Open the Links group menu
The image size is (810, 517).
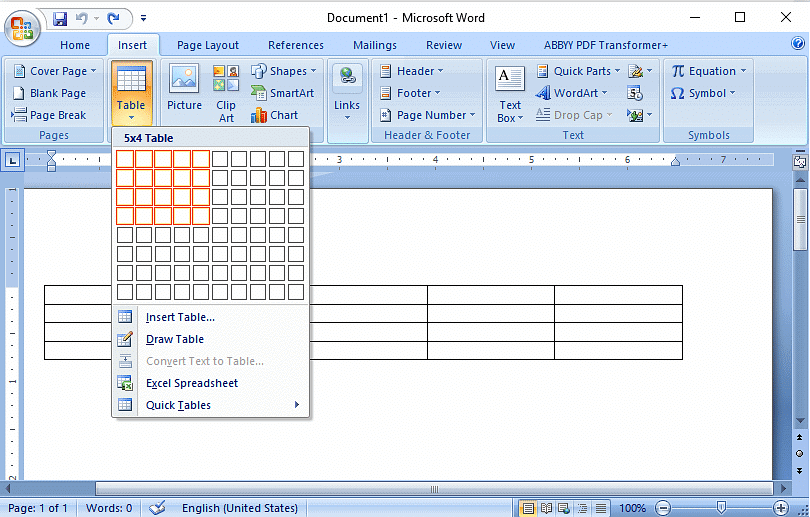(347, 93)
